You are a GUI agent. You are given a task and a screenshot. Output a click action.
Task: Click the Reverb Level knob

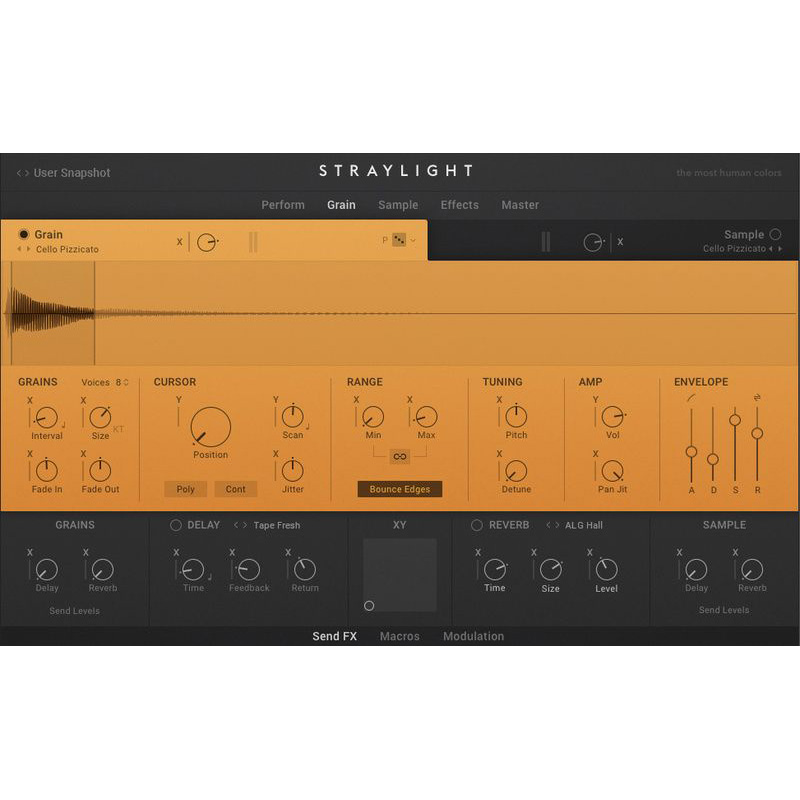pyautogui.click(x=607, y=570)
